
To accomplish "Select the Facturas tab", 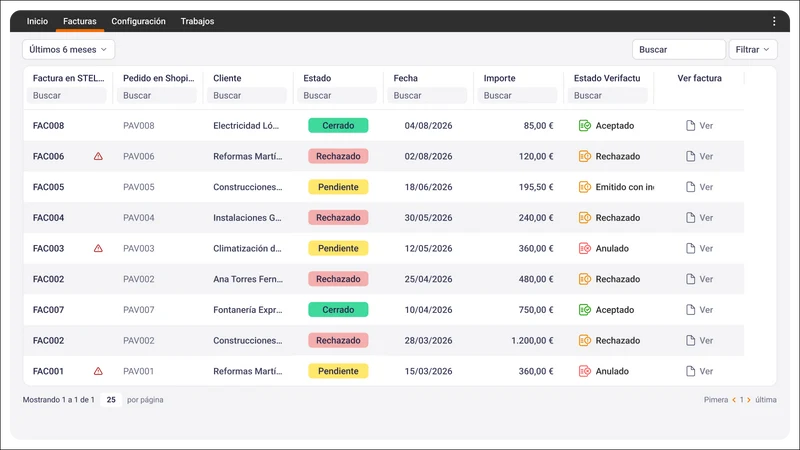I will point(80,21).
